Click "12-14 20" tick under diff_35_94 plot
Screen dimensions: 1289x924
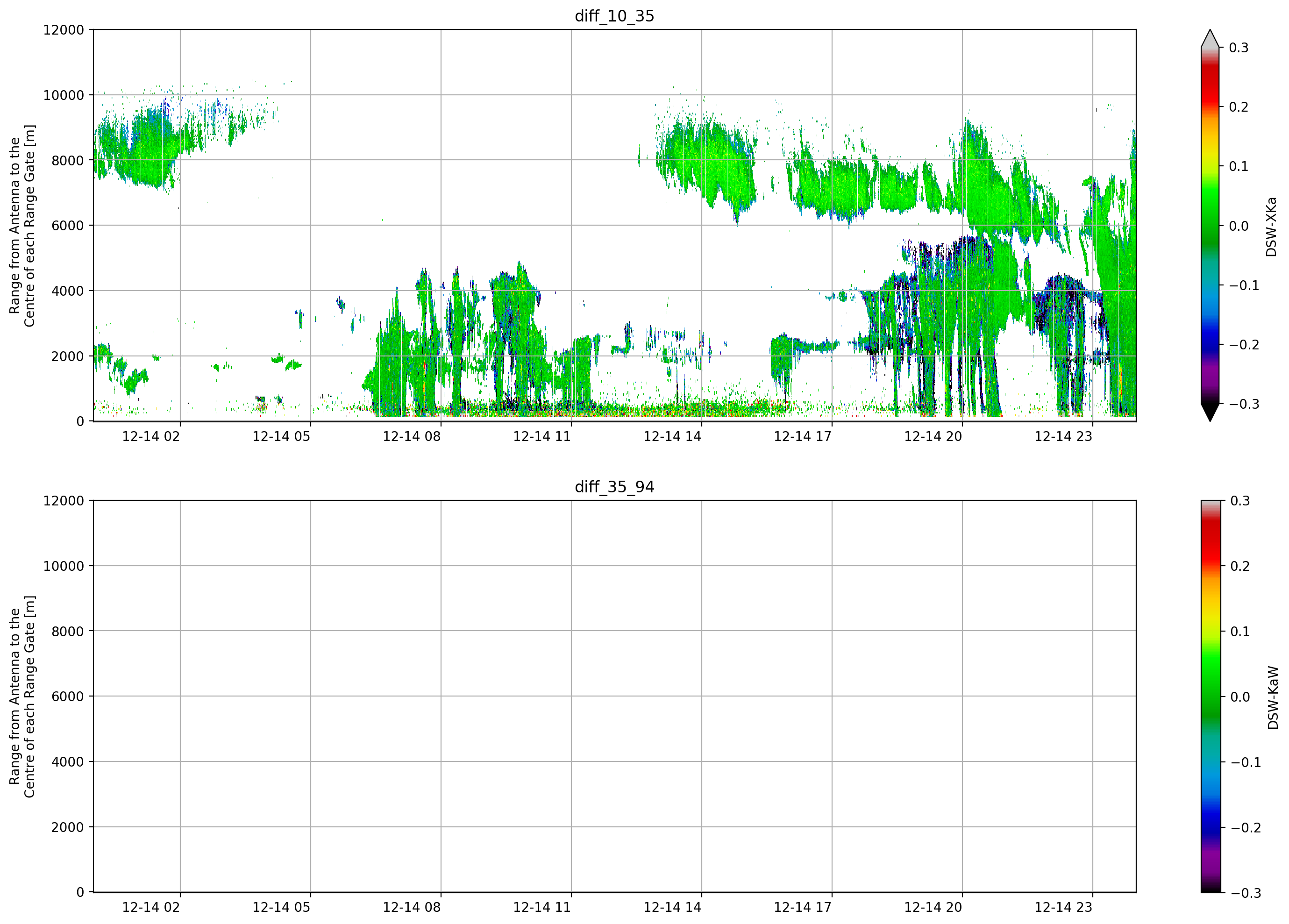933,908
